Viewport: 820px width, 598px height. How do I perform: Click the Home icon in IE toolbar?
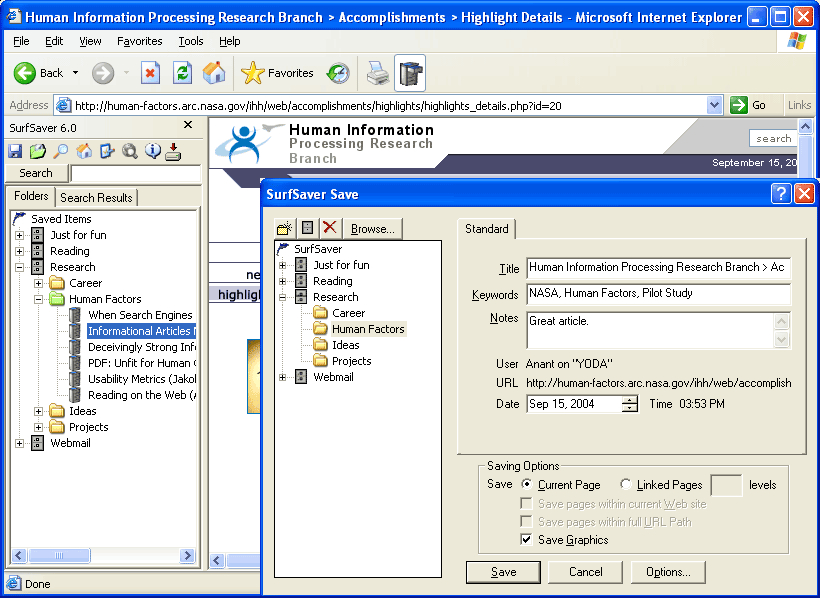point(214,73)
